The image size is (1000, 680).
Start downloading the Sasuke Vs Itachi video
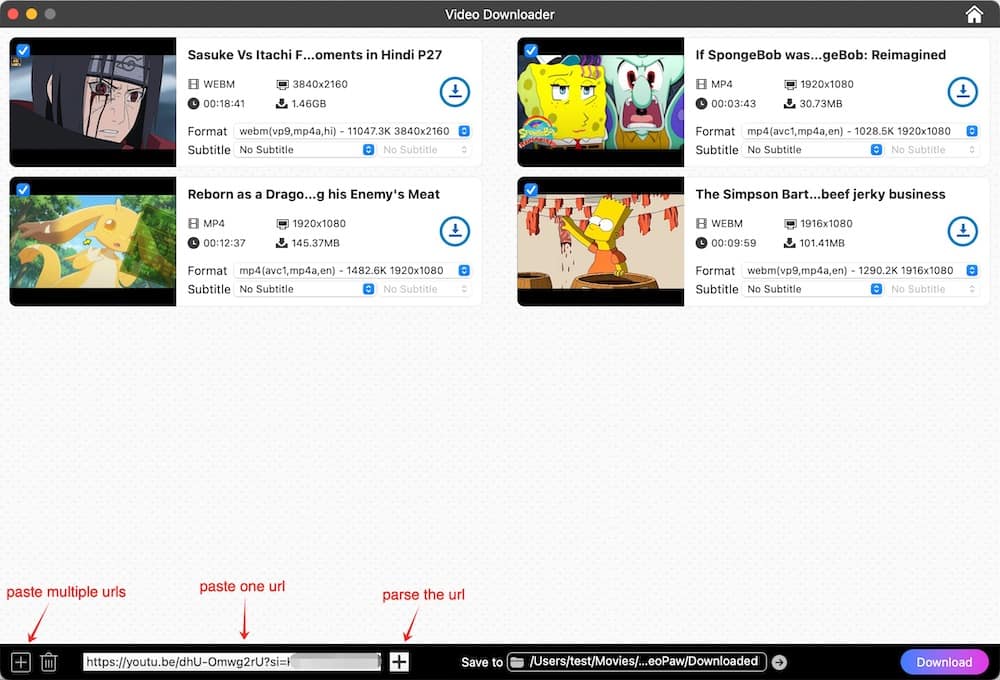point(455,92)
